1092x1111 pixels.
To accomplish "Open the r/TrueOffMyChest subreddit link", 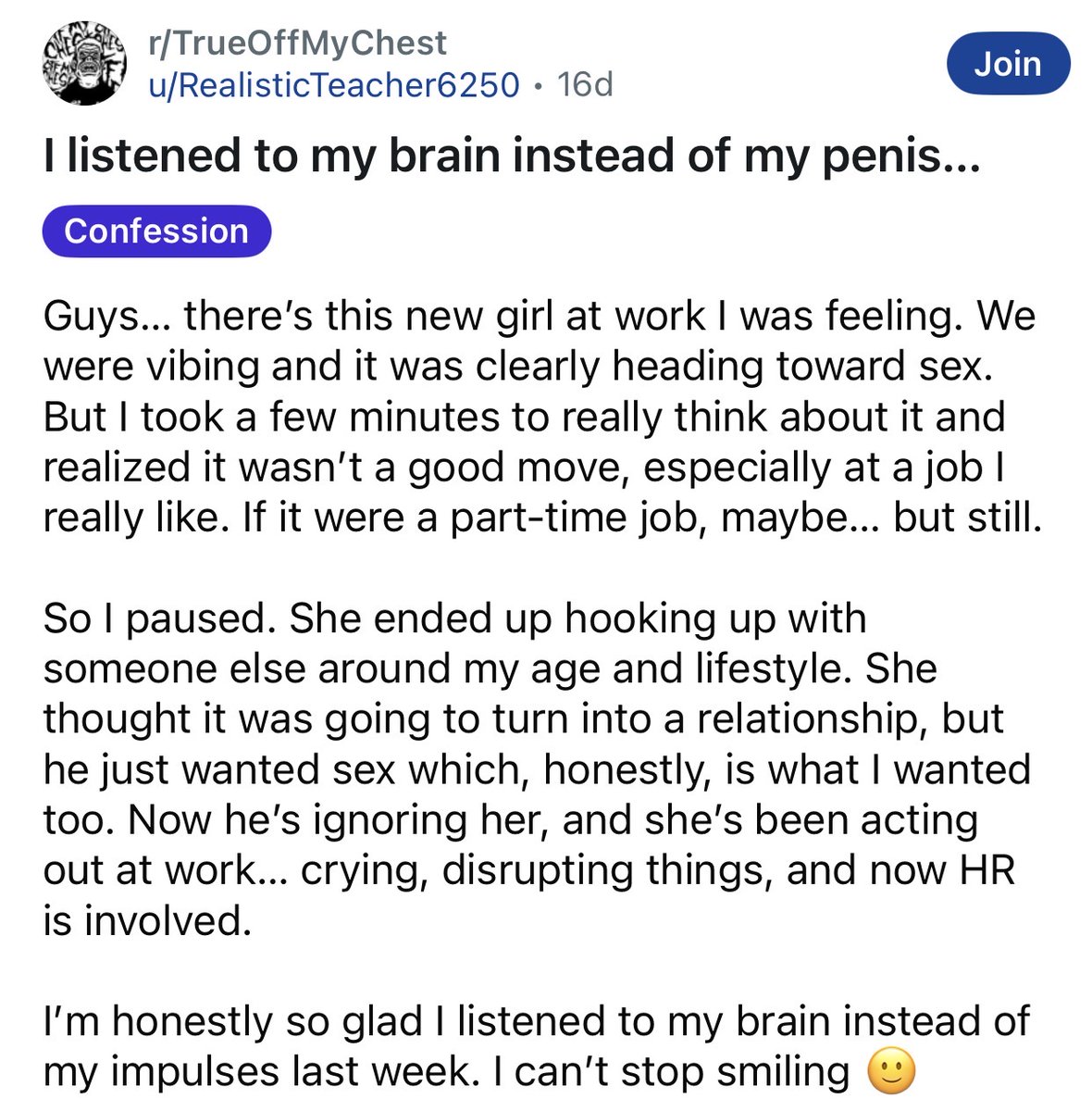I will [x=297, y=43].
